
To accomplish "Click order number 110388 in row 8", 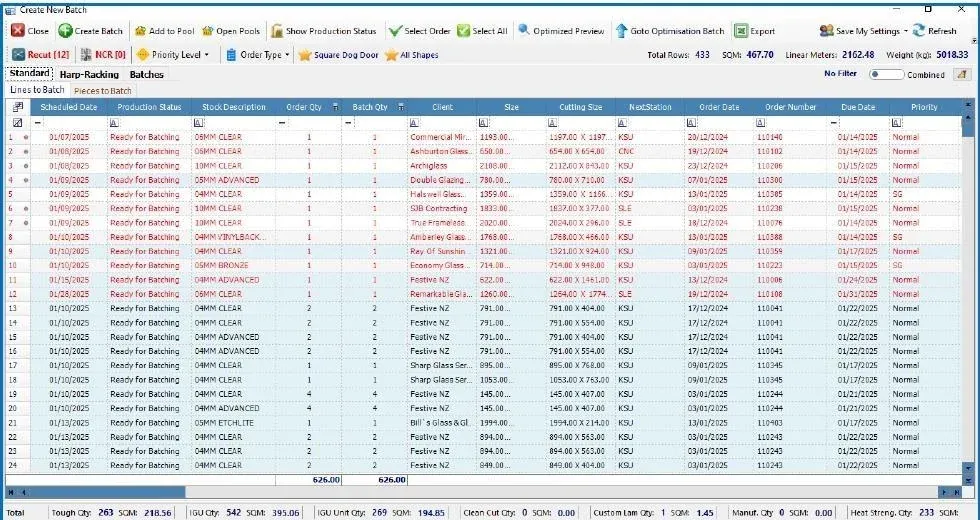I will (x=791, y=237).
